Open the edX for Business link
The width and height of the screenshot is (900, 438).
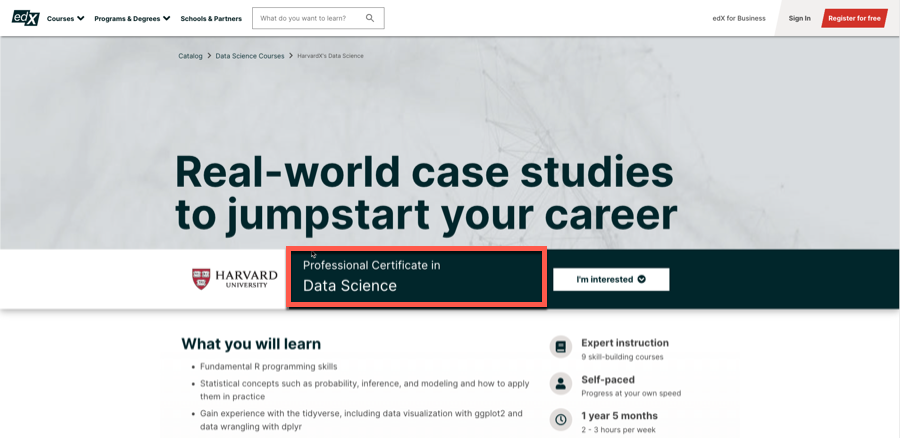point(739,18)
